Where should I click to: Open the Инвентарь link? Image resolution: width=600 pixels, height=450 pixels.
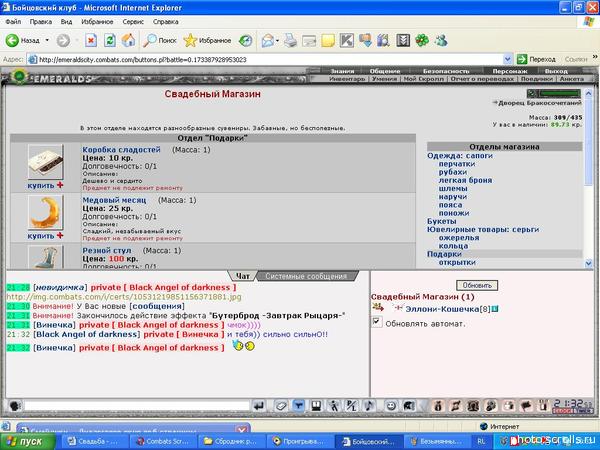coord(347,79)
